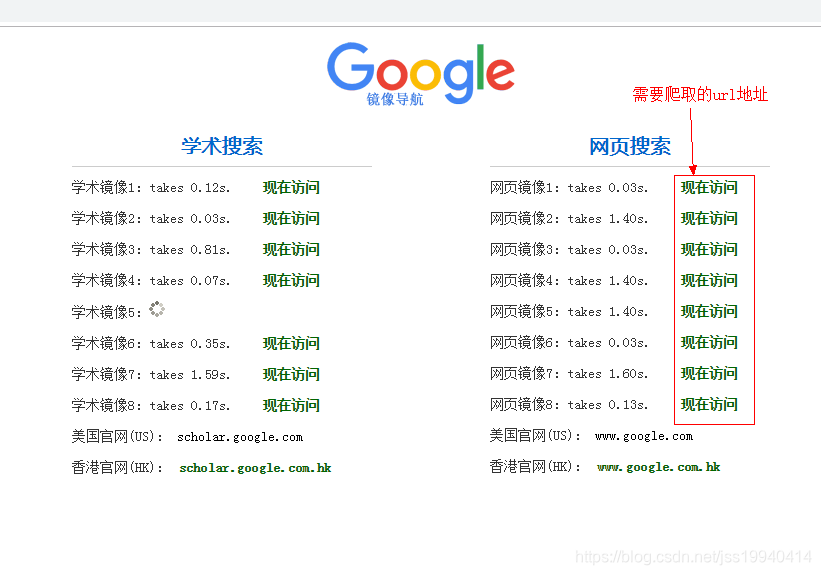
Task: Open 现在访问 link for 学术镜像7
Action: tap(291, 374)
